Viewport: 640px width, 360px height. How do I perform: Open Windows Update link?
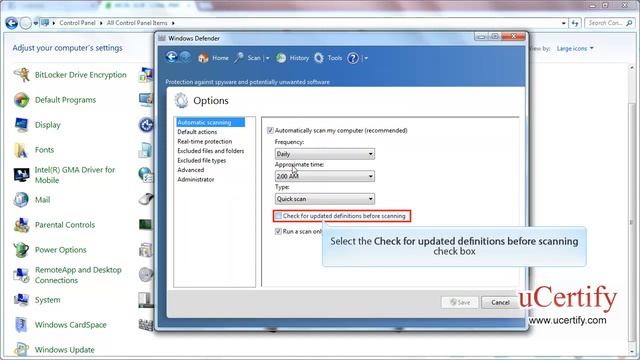click(64, 350)
